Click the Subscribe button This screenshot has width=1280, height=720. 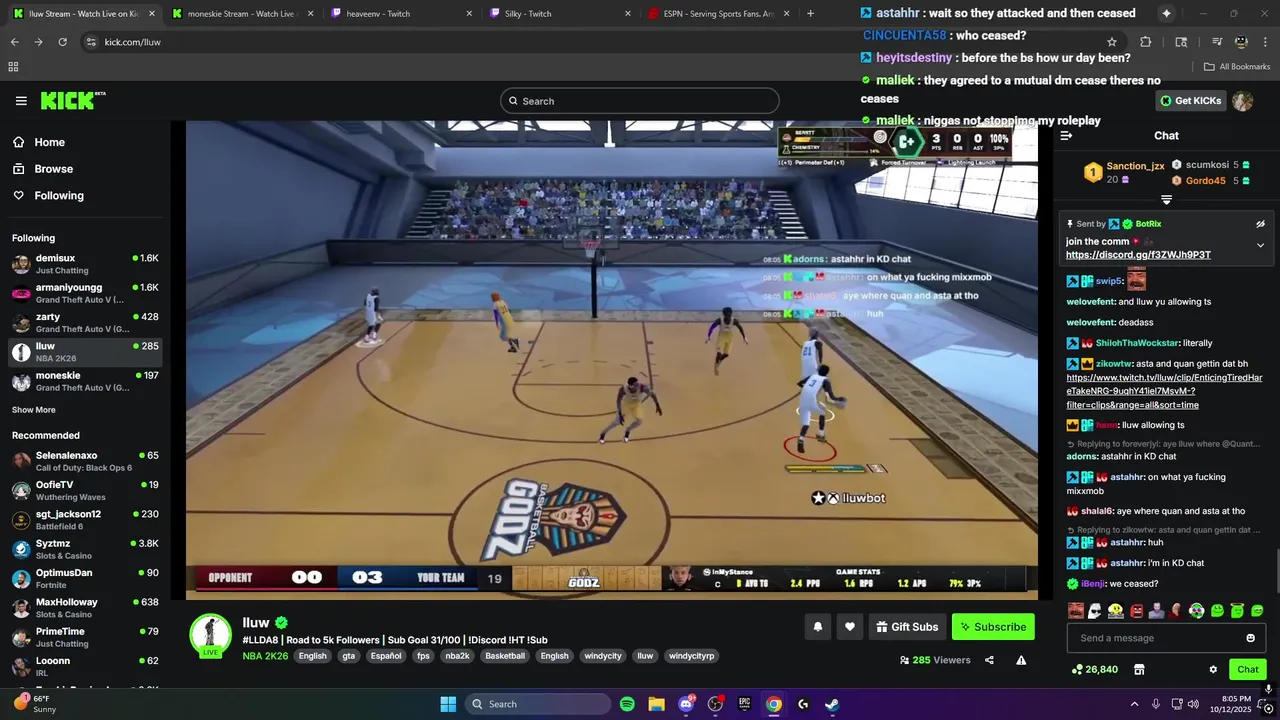[x=993, y=627]
